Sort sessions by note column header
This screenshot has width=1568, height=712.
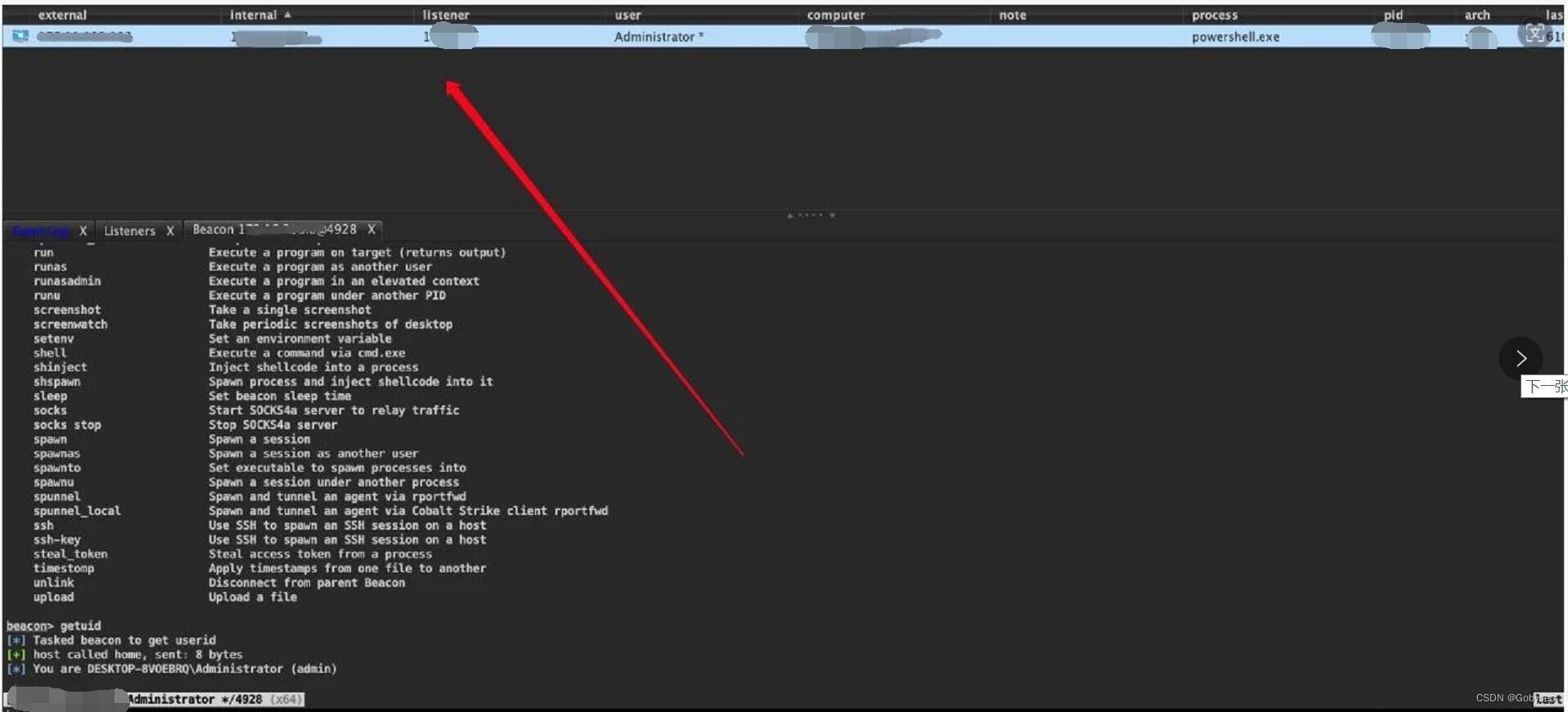(1013, 15)
